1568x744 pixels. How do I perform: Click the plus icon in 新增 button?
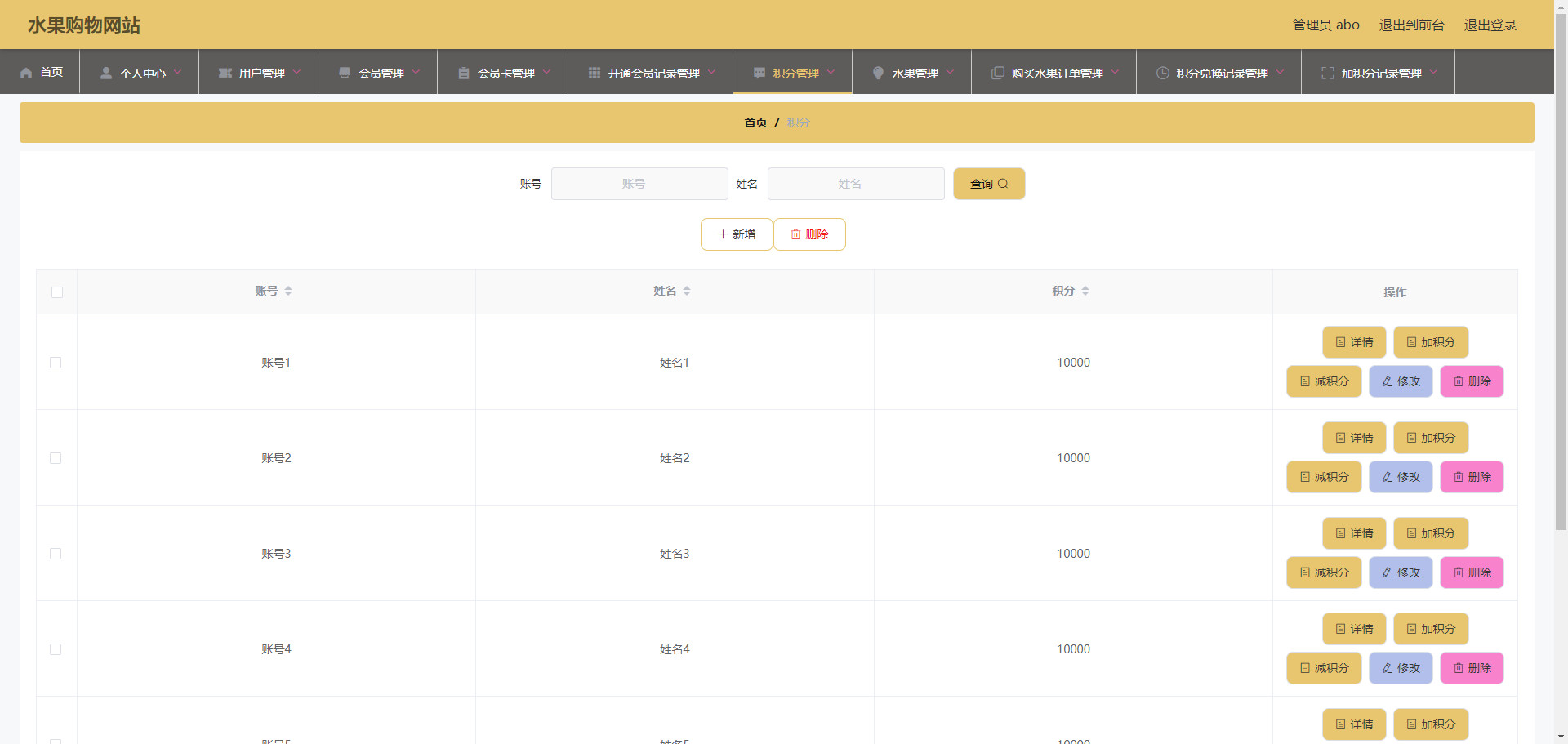tap(723, 234)
